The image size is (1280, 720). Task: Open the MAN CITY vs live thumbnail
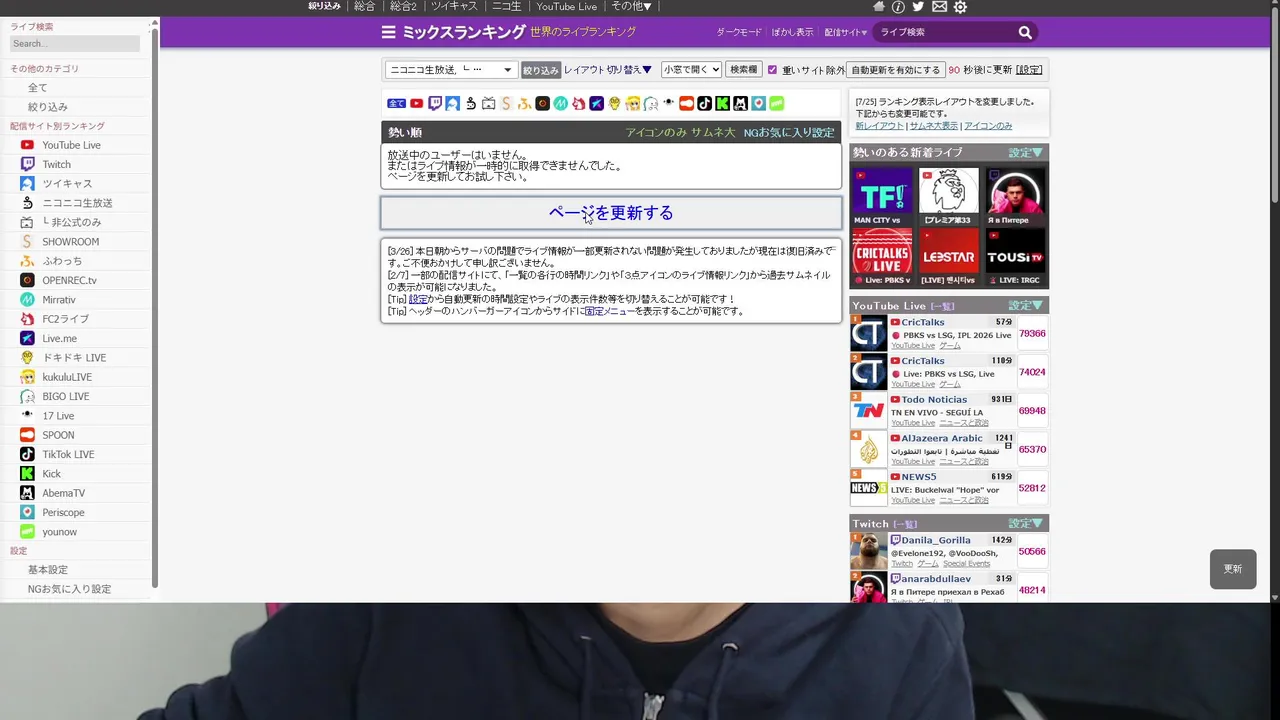coord(881,197)
